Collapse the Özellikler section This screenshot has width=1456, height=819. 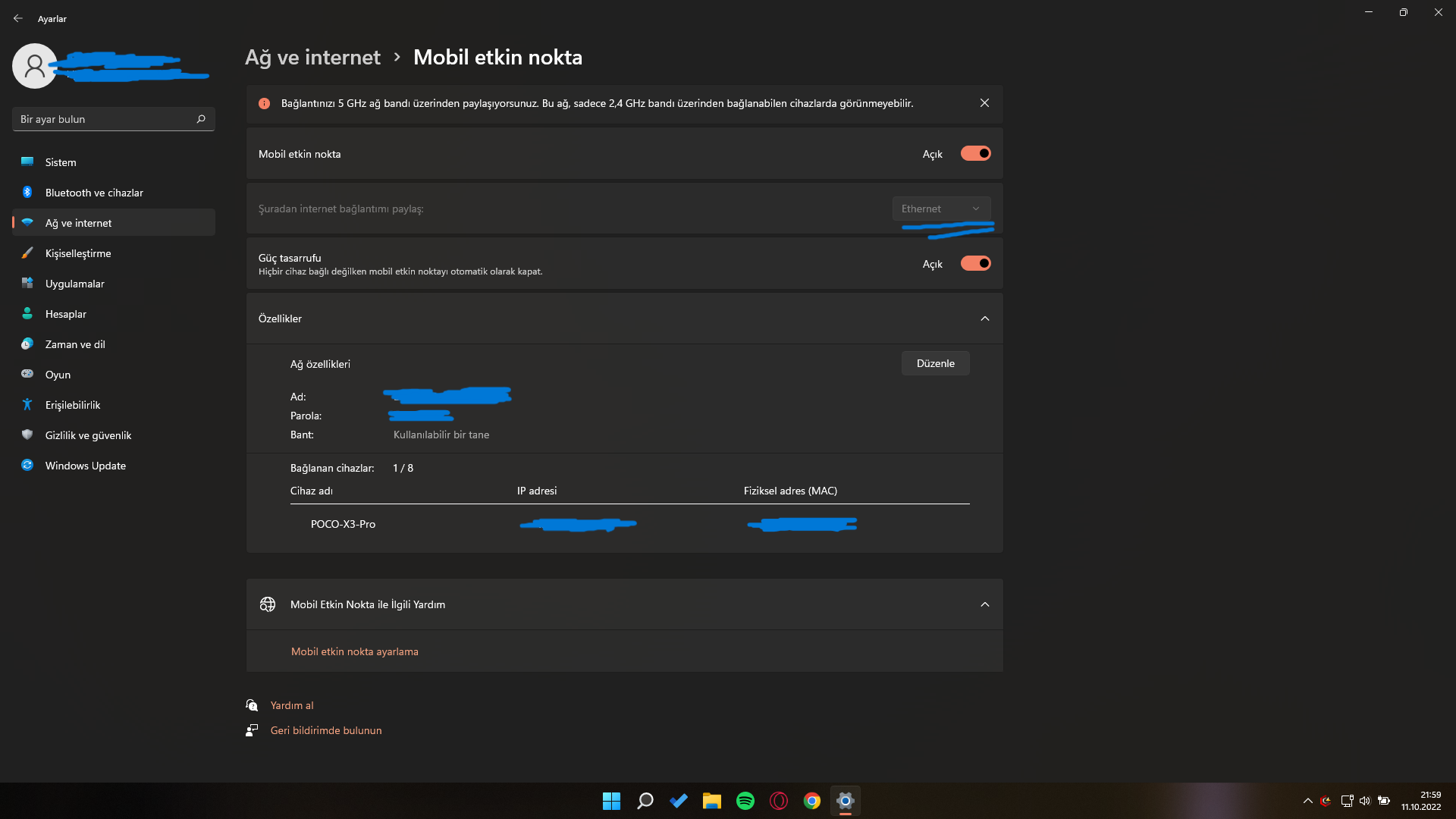tap(984, 318)
